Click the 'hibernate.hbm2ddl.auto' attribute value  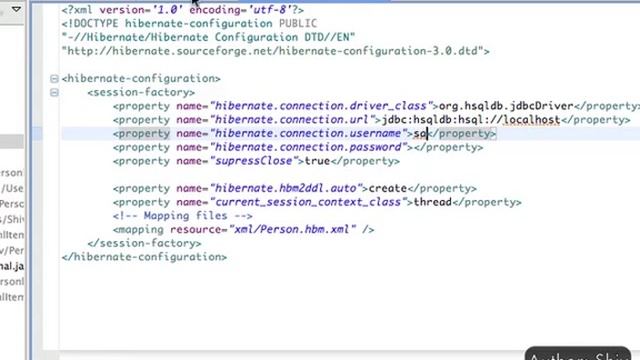point(286,189)
